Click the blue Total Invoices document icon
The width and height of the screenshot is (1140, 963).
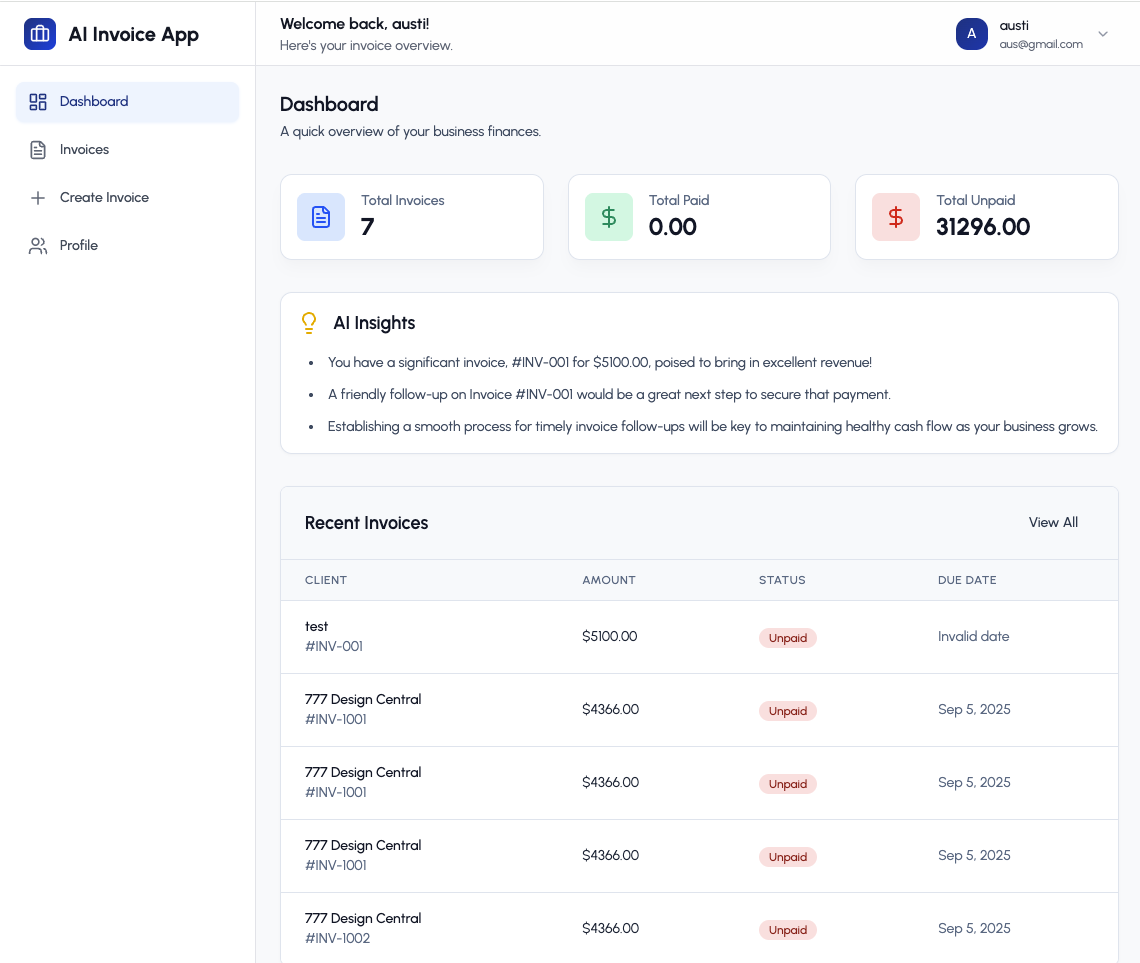pos(321,217)
